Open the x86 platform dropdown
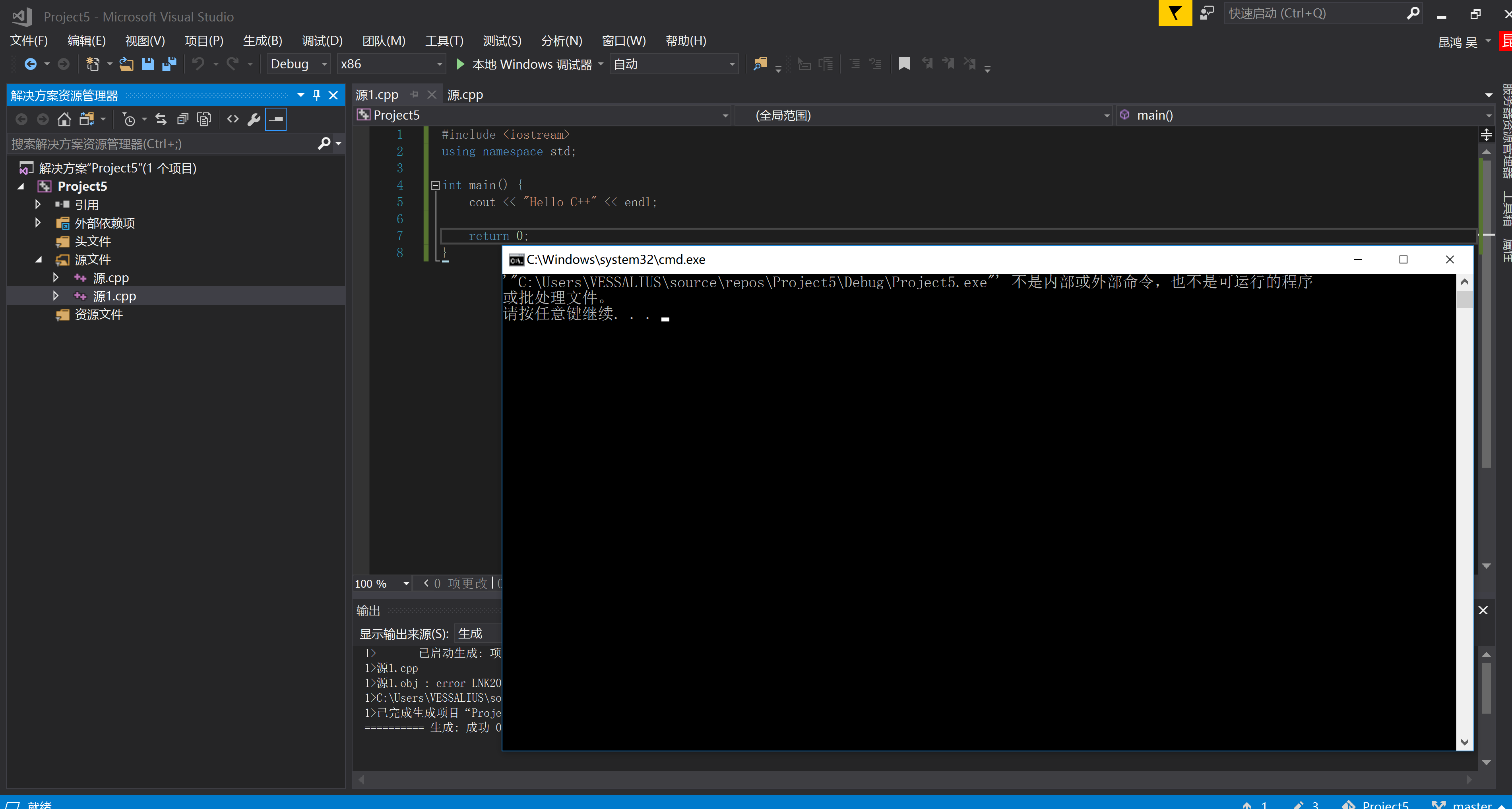Screen dimensions: 1512x809 click(391, 64)
